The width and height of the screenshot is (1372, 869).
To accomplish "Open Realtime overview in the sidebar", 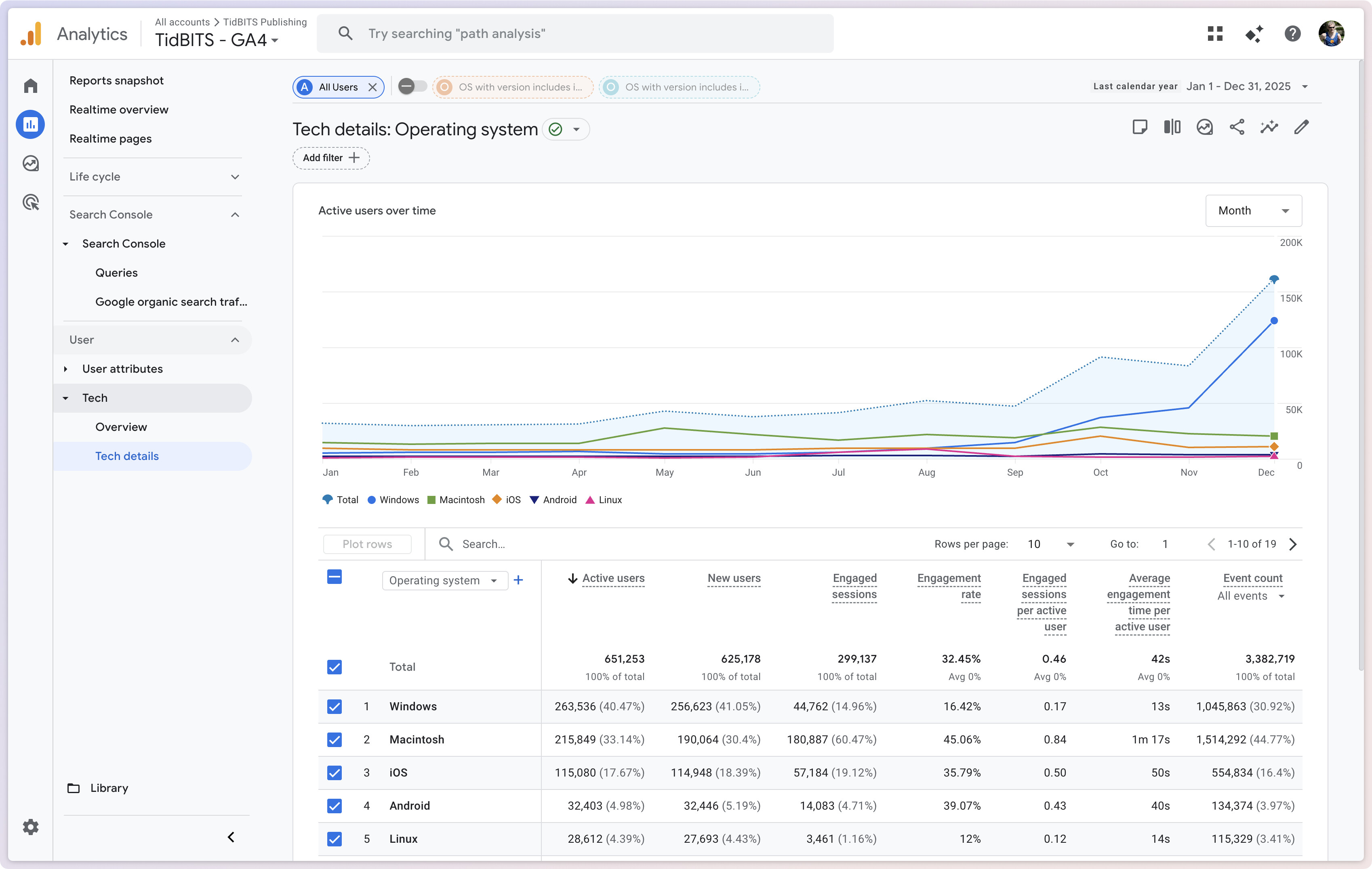I will click(118, 109).
